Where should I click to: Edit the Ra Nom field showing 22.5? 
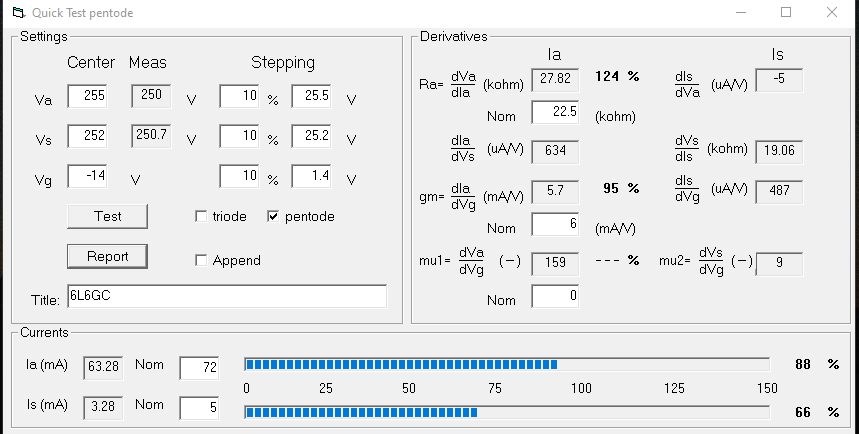[x=555, y=113]
